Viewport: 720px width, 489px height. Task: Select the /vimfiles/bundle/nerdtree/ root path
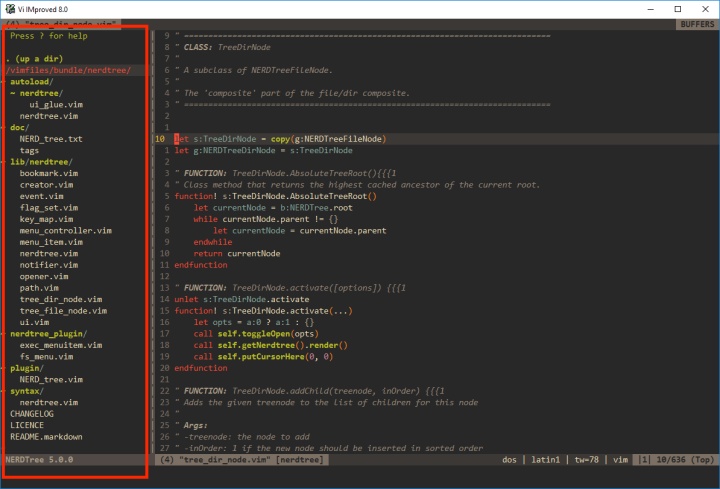coord(68,70)
